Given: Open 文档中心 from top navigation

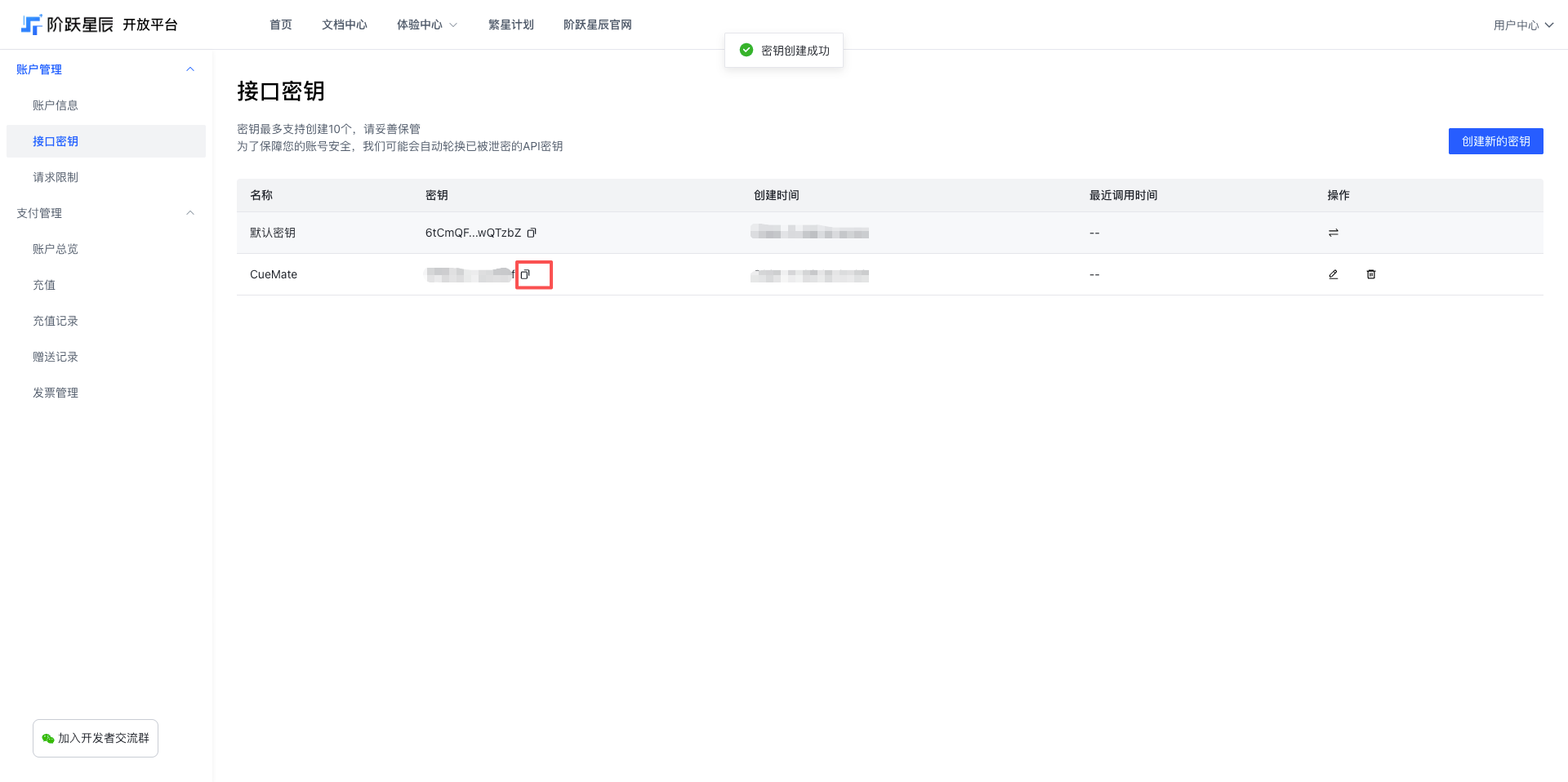Looking at the screenshot, I should pyautogui.click(x=344, y=24).
